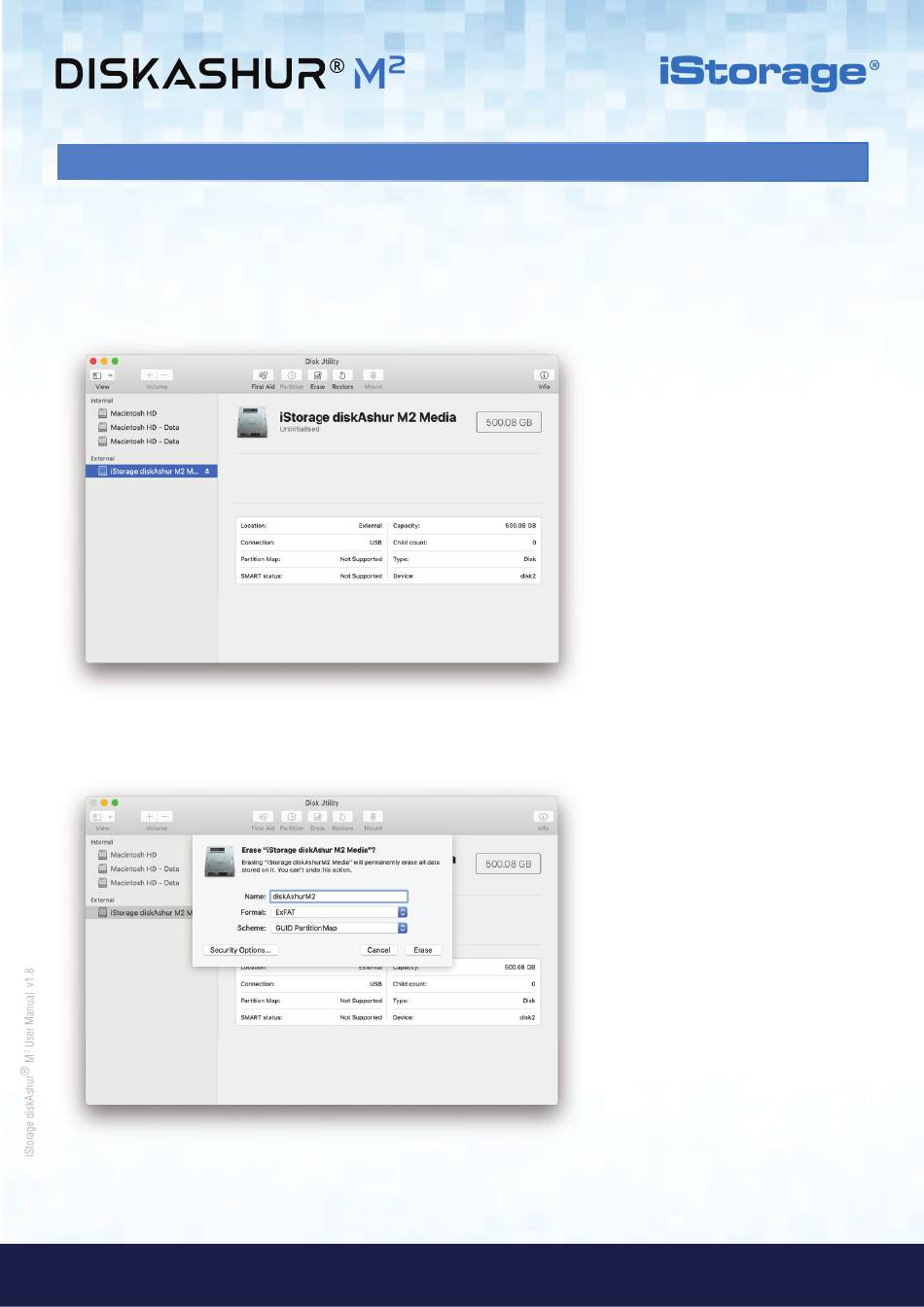Open the Info icon in upper window toolbar

click(544, 375)
